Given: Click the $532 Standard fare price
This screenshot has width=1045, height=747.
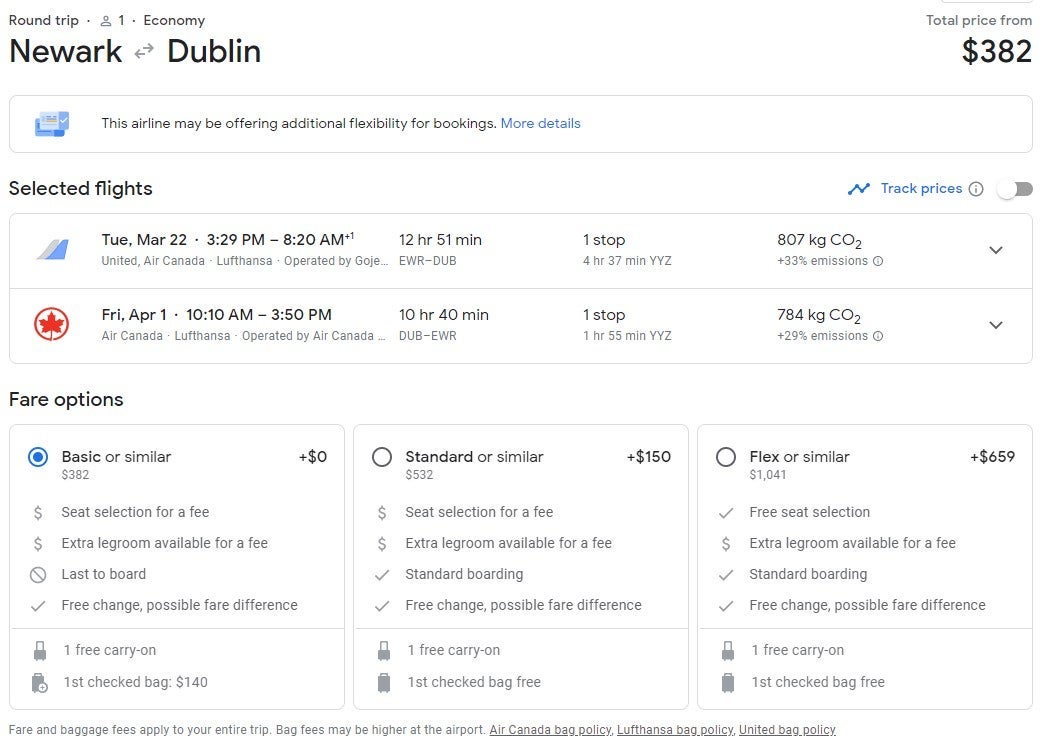Looking at the screenshot, I should tap(419, 475).
